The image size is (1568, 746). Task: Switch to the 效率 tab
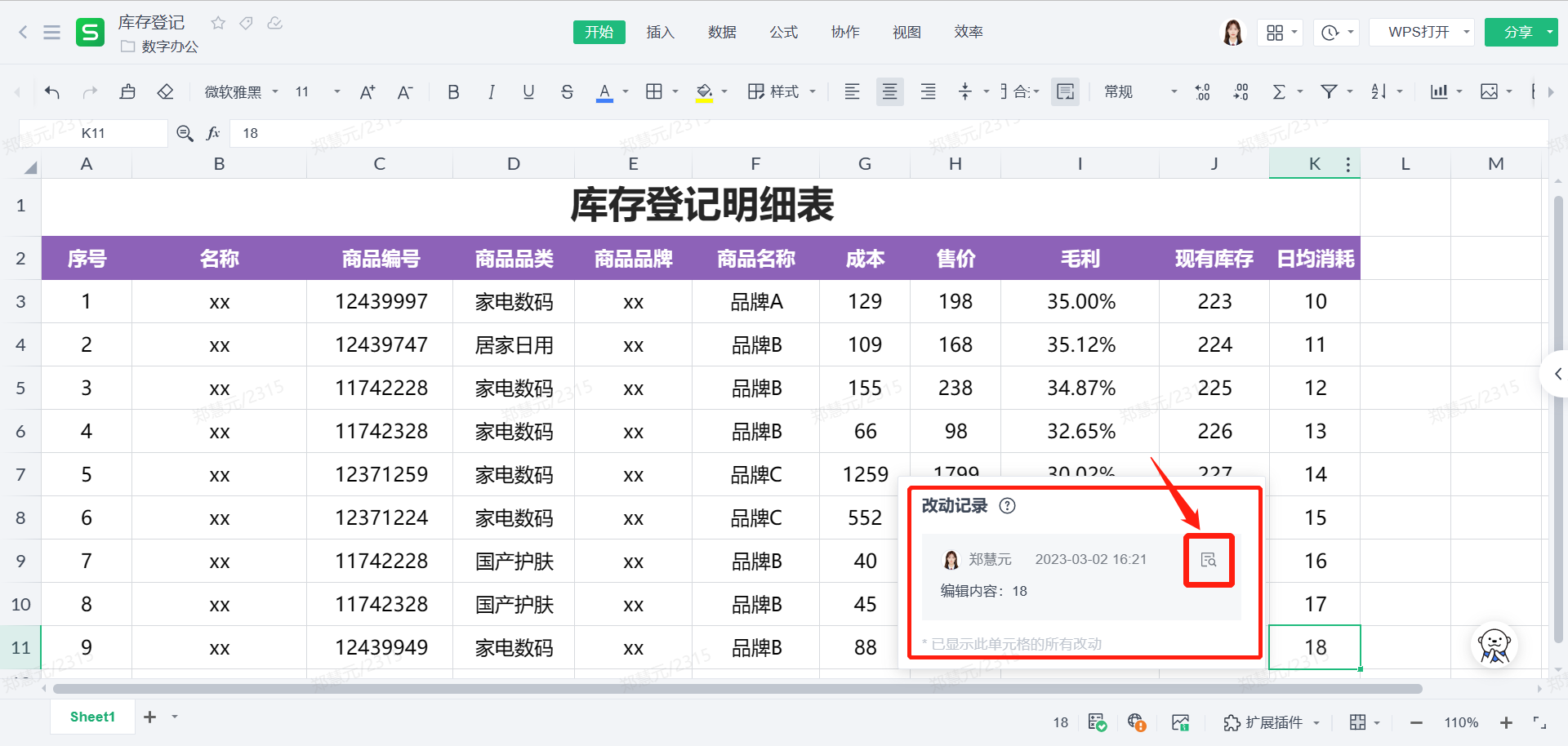coord(969,32)
